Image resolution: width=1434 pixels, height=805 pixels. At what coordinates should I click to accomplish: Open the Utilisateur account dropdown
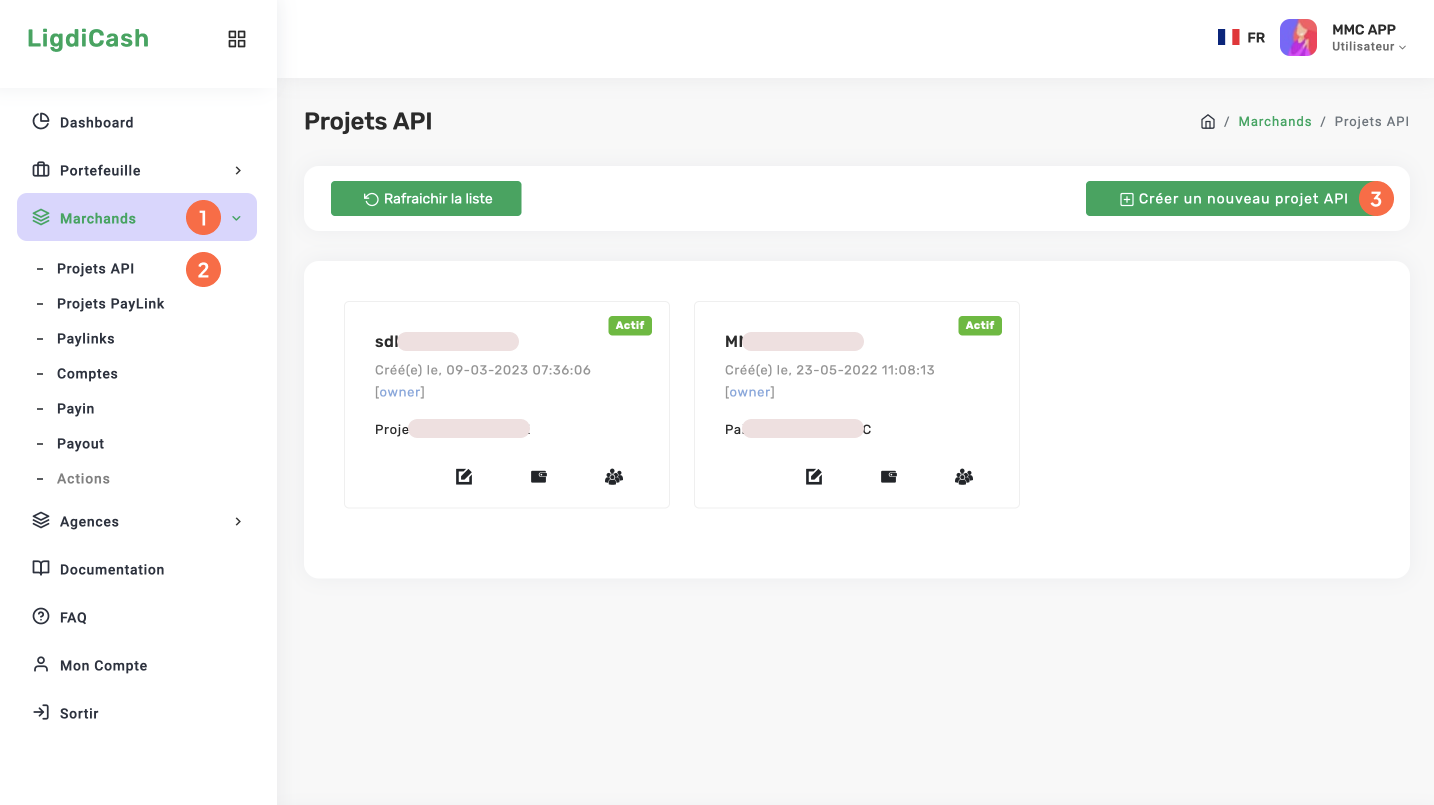click(x=1368, y=46)
